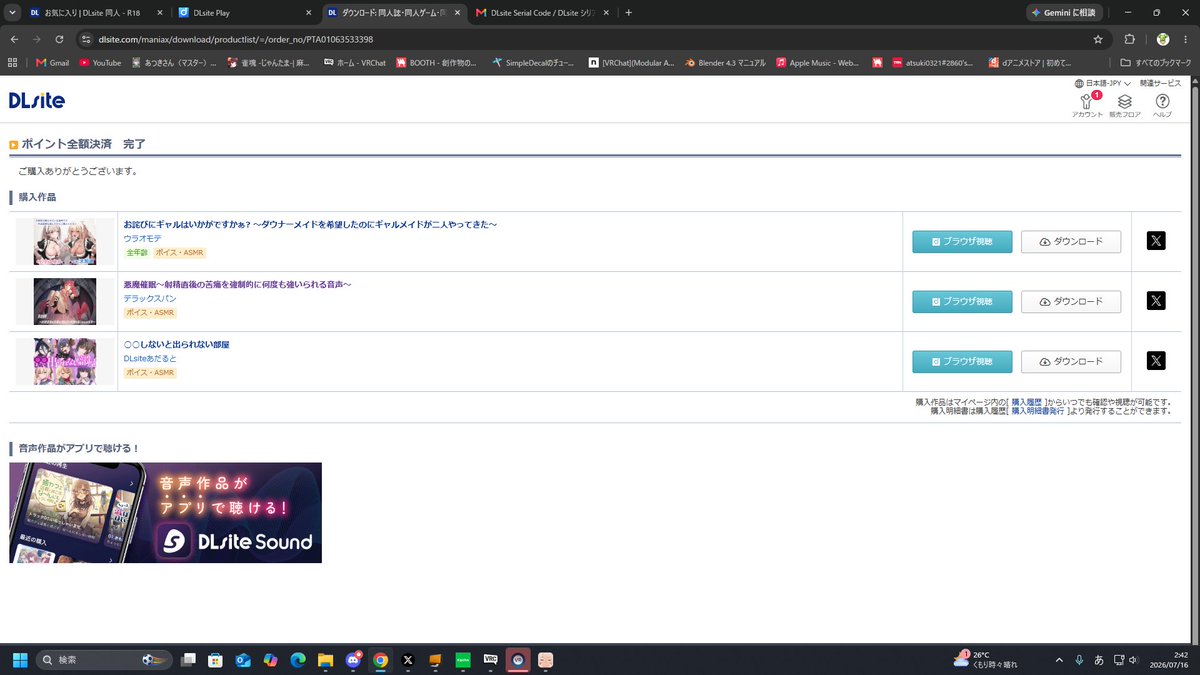Viewport: 1200px width, 675px height.
Task: Download the ウラオモテ work
Action: click(1071, 242)
